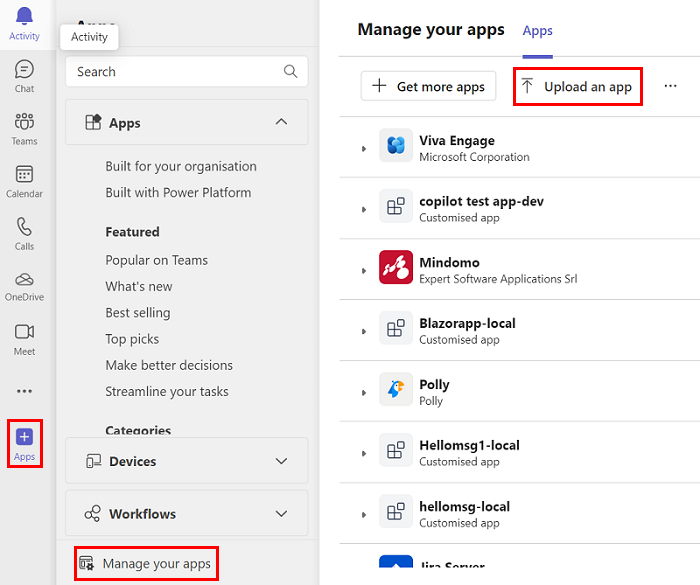
Task: Click the copilot test app-dev icon
Action: point(396,206)
